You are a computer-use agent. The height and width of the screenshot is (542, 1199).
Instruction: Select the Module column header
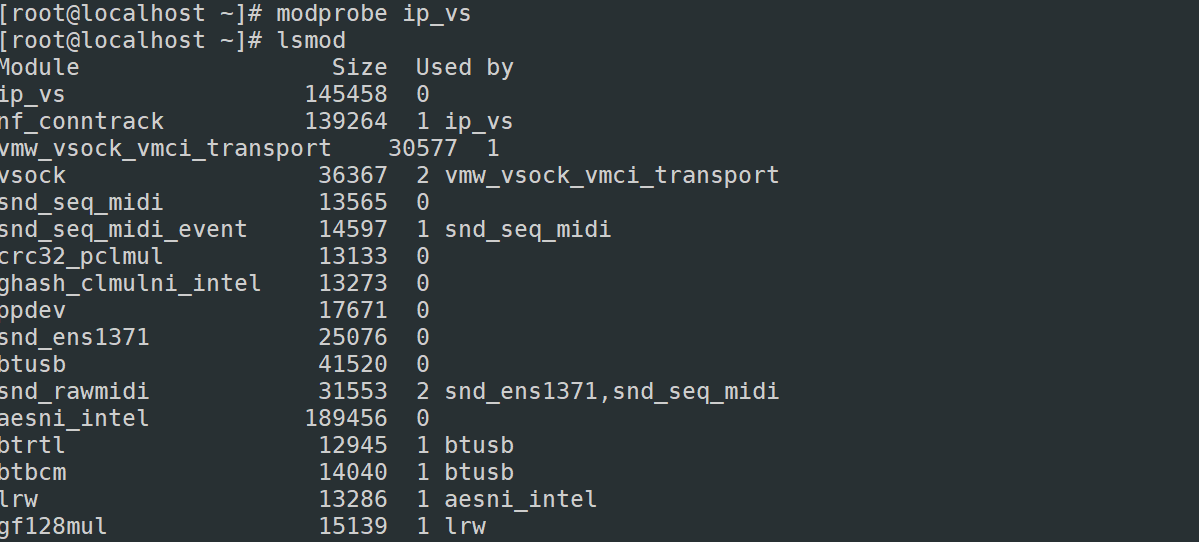pyautogui.click(x=39, y=67)
